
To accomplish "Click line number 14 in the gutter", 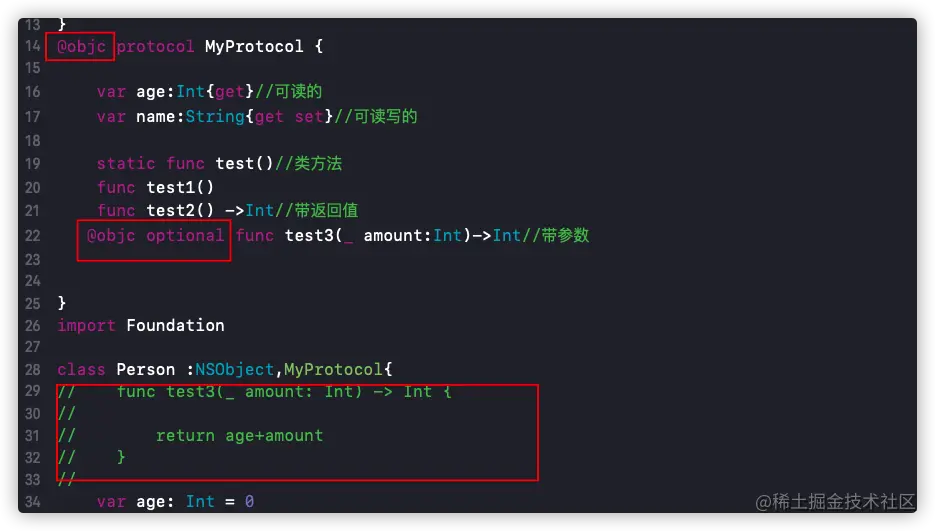I will coord(32,47).
